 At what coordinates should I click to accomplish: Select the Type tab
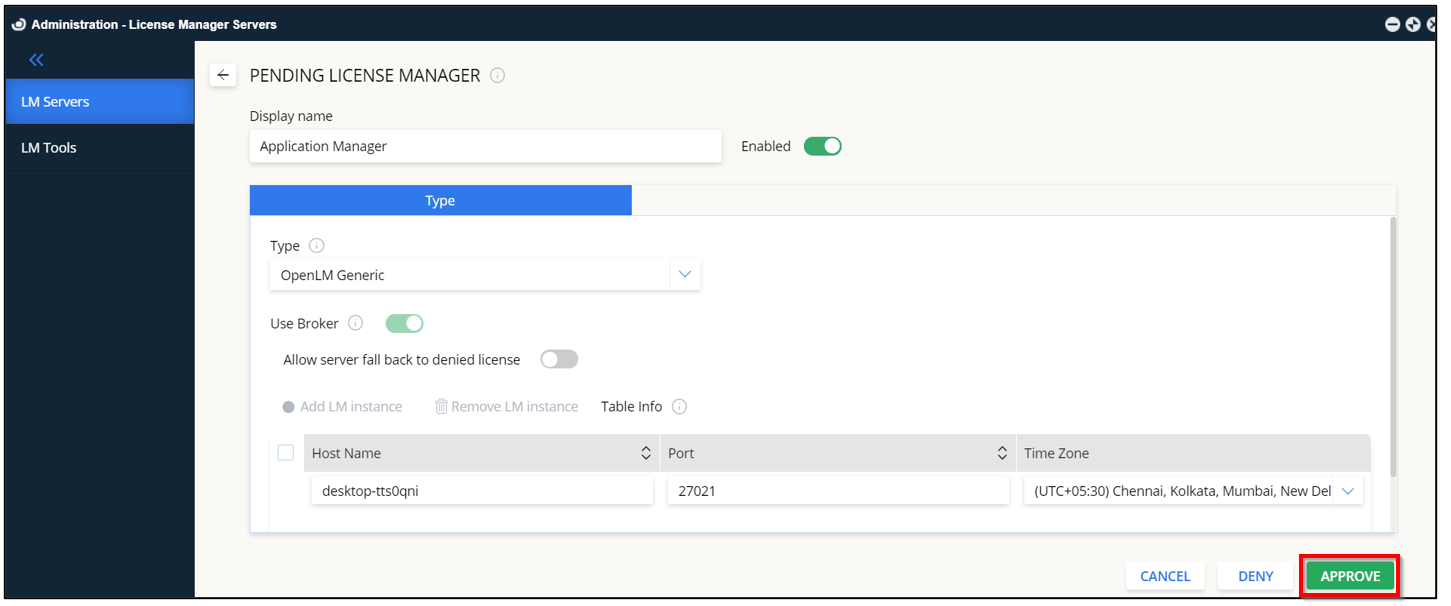click(x=440, y=201)
